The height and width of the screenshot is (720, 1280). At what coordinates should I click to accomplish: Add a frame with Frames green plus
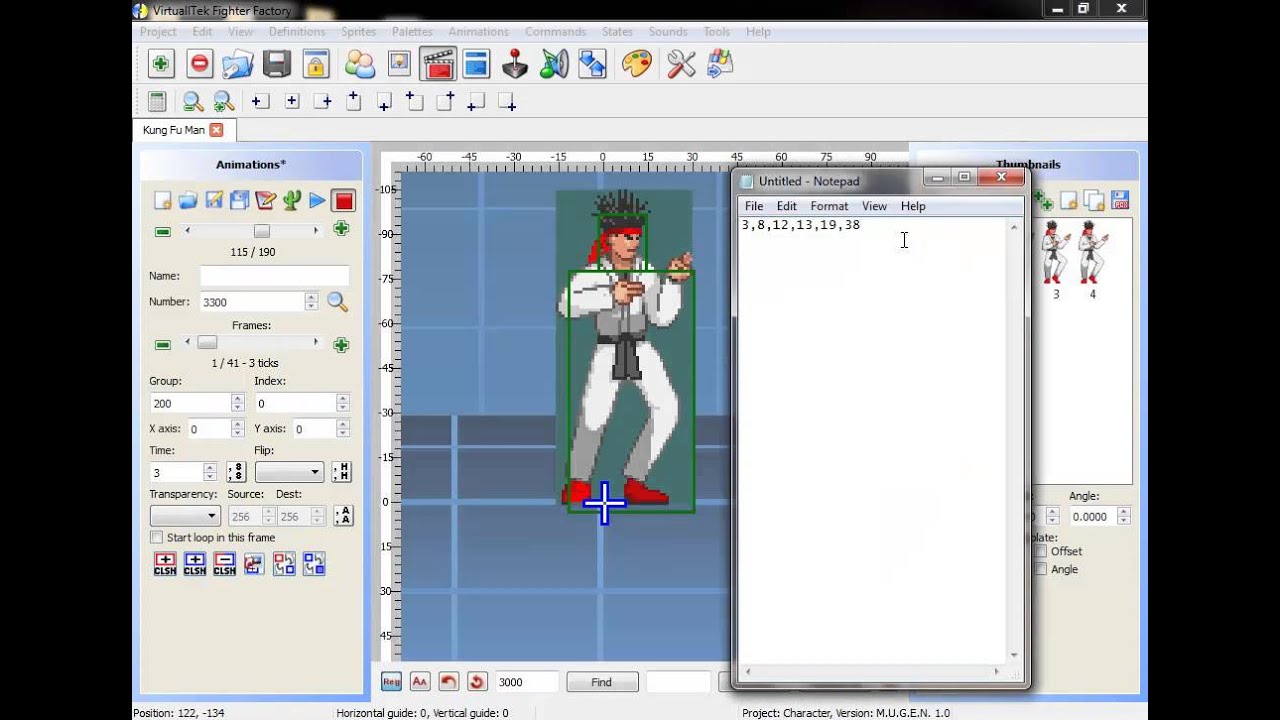(341, 345)
